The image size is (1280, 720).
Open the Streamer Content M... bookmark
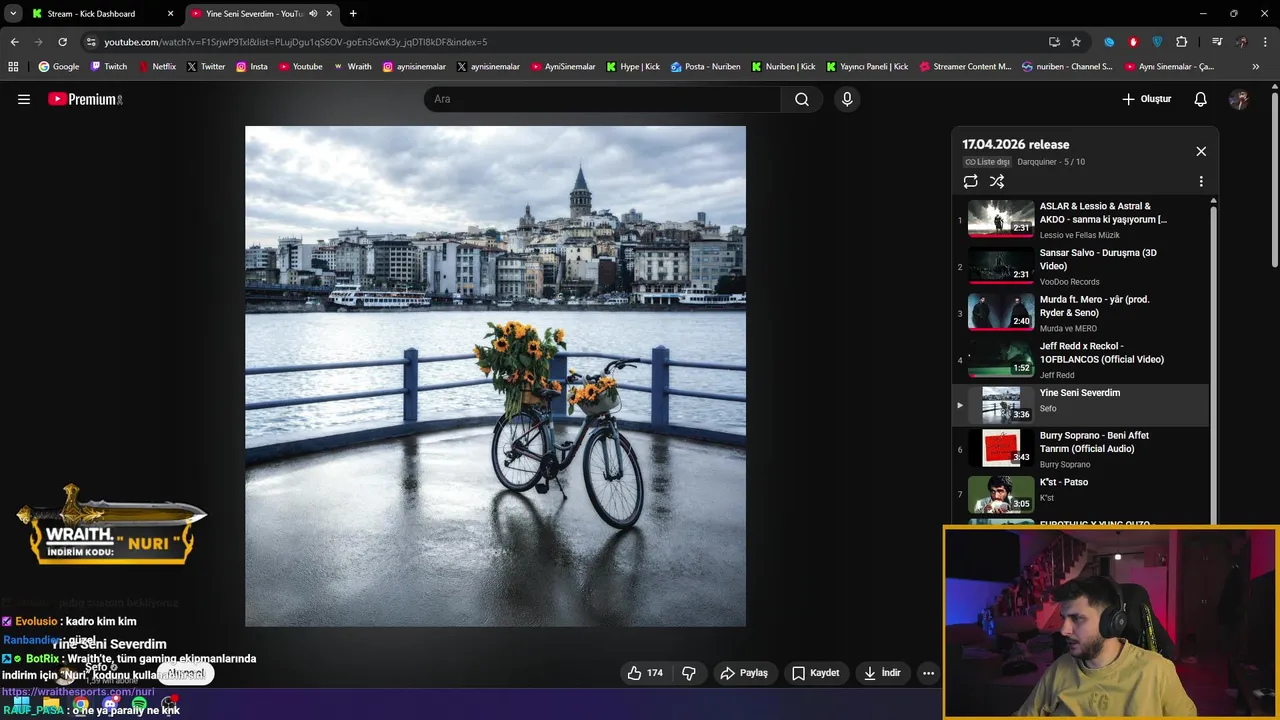click(x=965, y=67)
